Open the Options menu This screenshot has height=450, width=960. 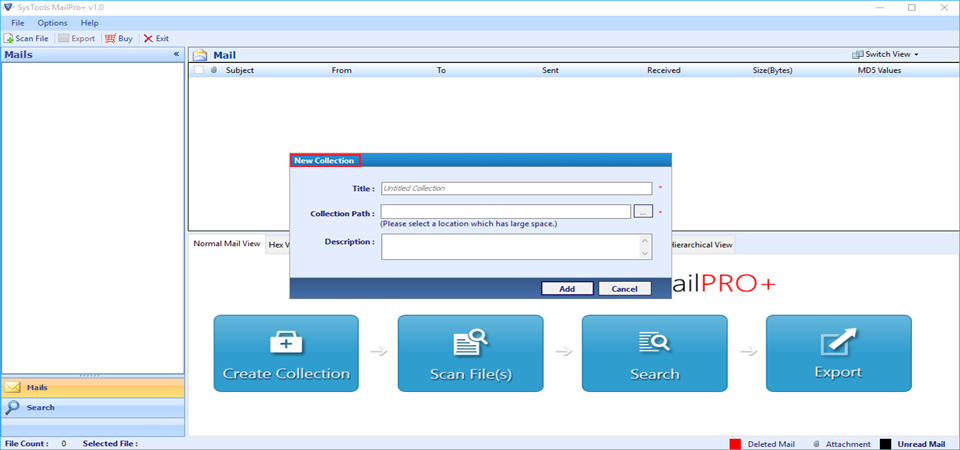click(53, 23)
